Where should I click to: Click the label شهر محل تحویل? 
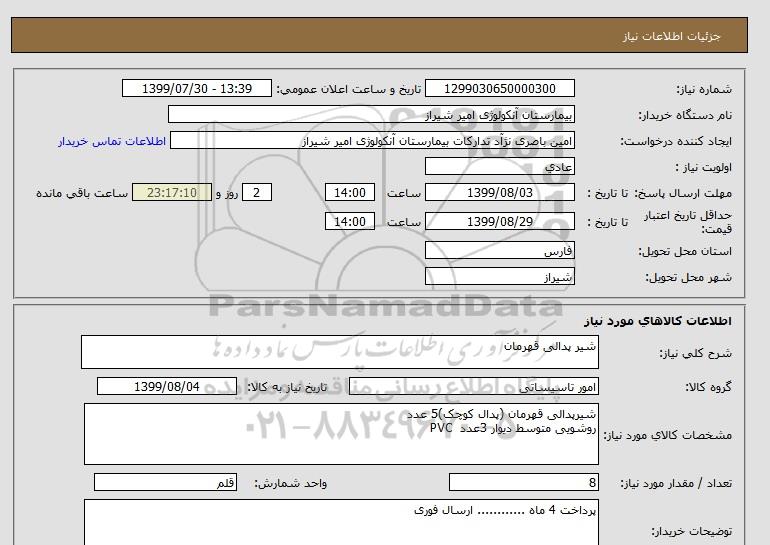point(688,277)
